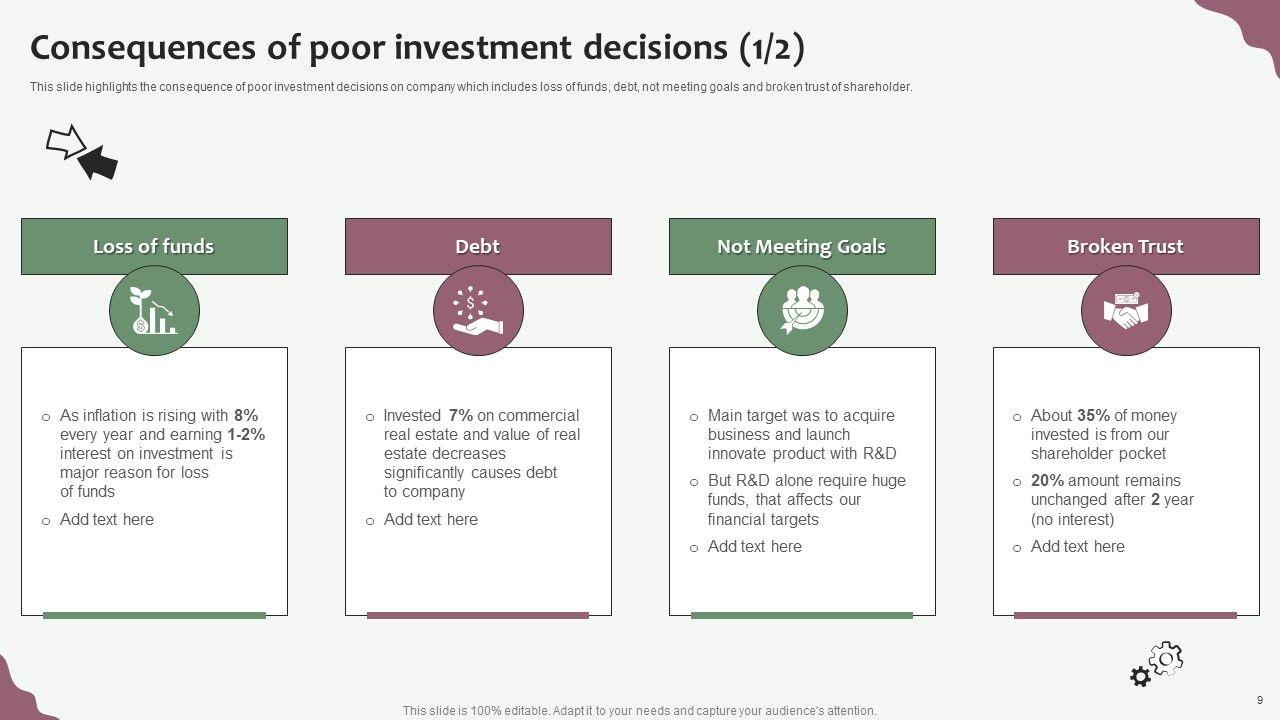
Task: Select the Broken Trust header box
Action: (x=1126, y=246)
